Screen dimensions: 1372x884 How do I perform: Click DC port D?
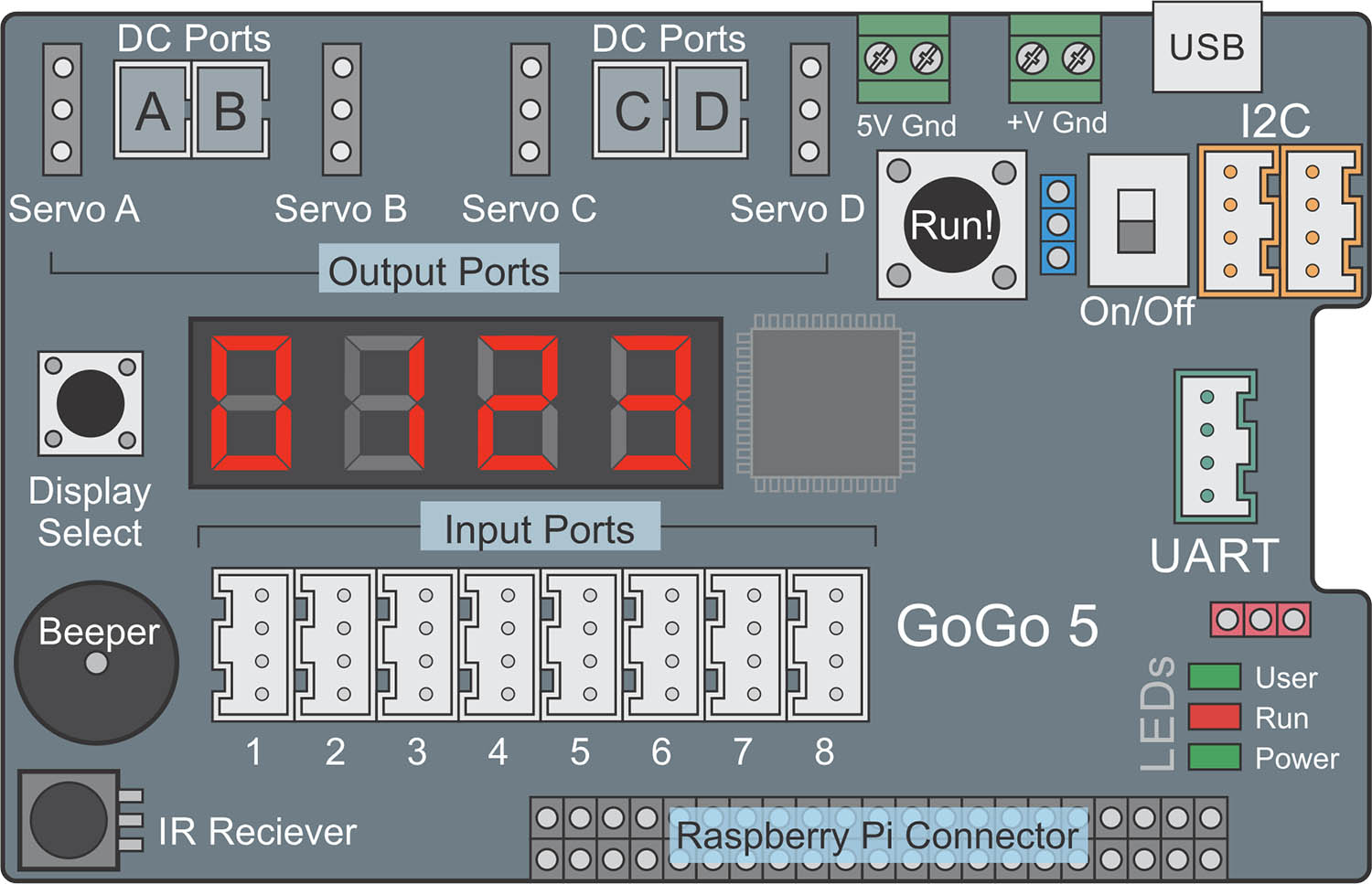(710, 111)
